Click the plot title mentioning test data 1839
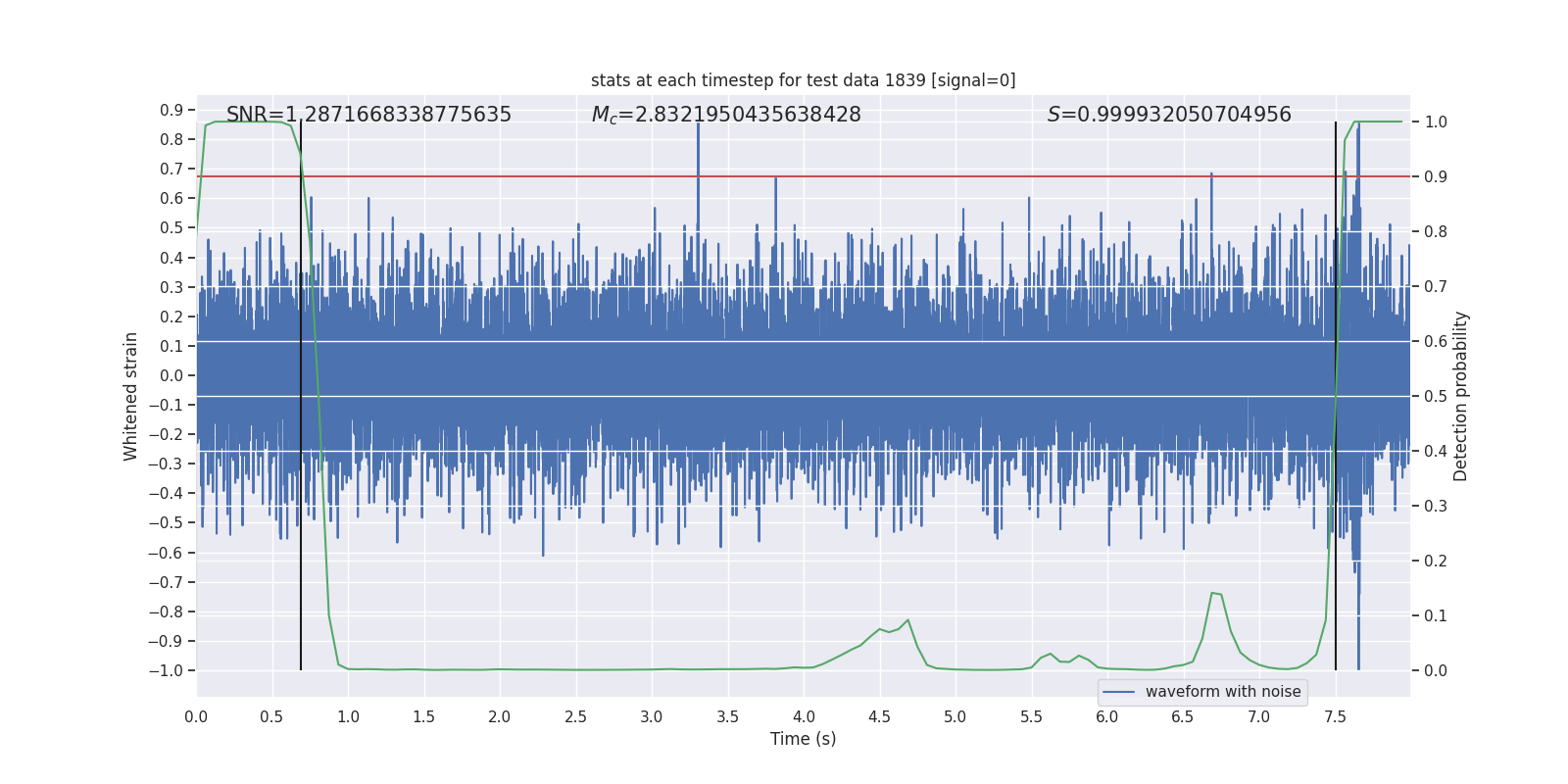 tap(803, 80)
